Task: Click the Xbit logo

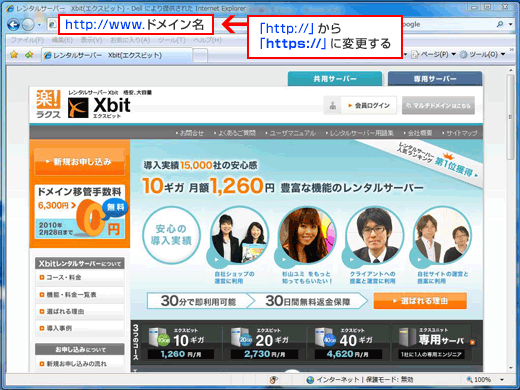Action: (99, 107)
